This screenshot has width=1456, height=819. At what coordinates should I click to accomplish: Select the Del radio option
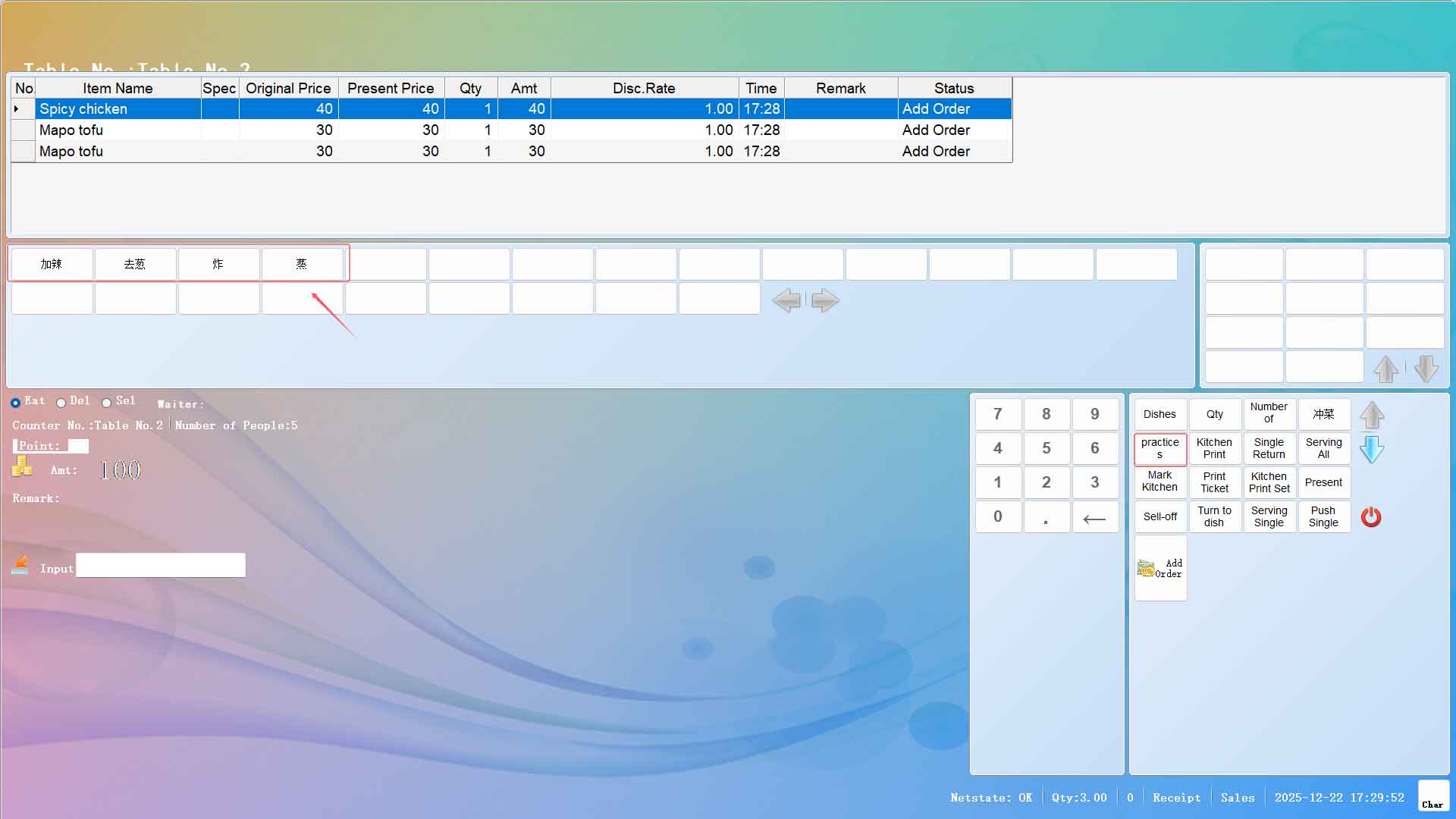[61, 403]
